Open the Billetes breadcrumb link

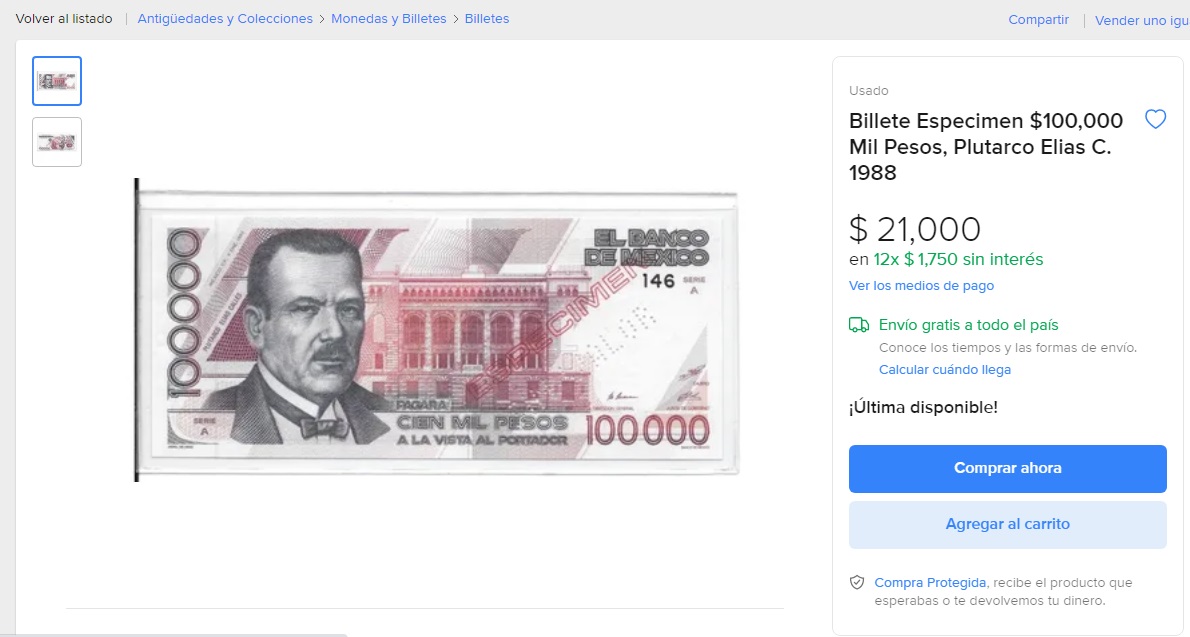(x=487, y=18)
